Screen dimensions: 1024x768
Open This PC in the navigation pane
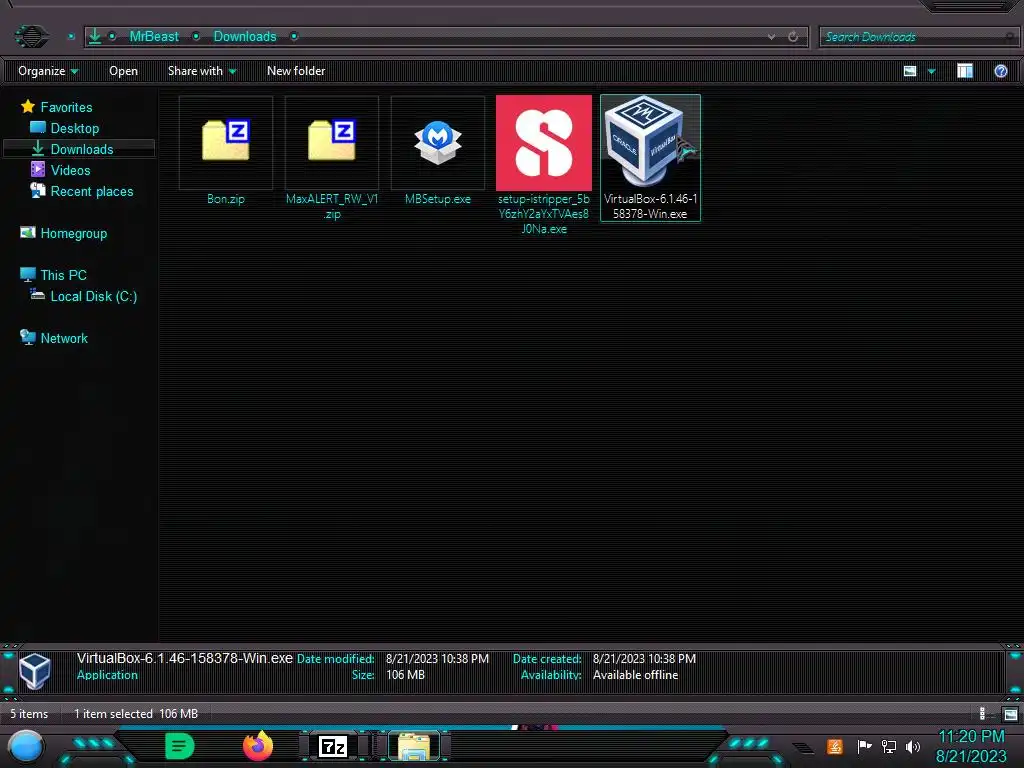pos(63,275)
